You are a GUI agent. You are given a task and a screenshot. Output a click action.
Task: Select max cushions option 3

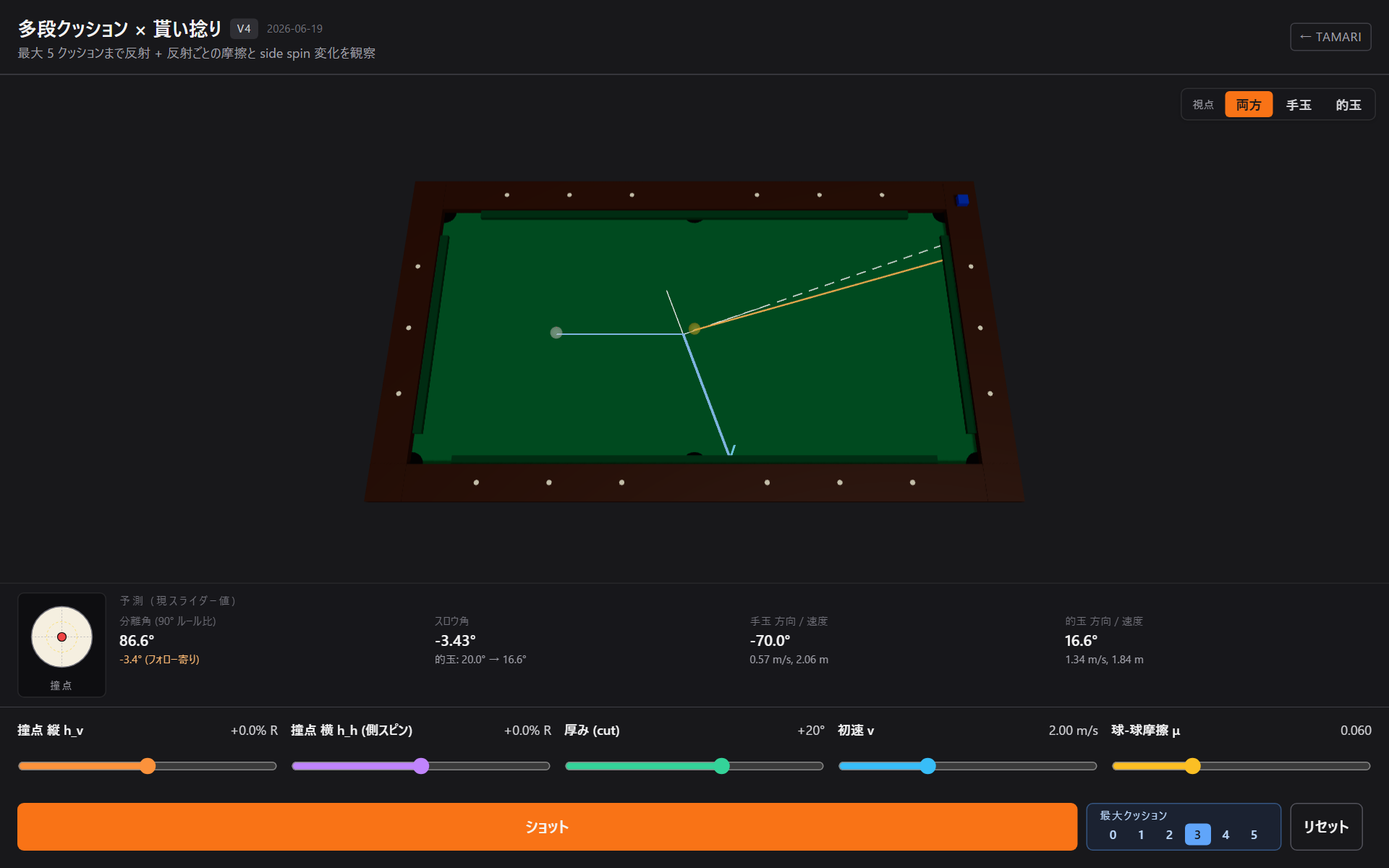[1197, 835]
